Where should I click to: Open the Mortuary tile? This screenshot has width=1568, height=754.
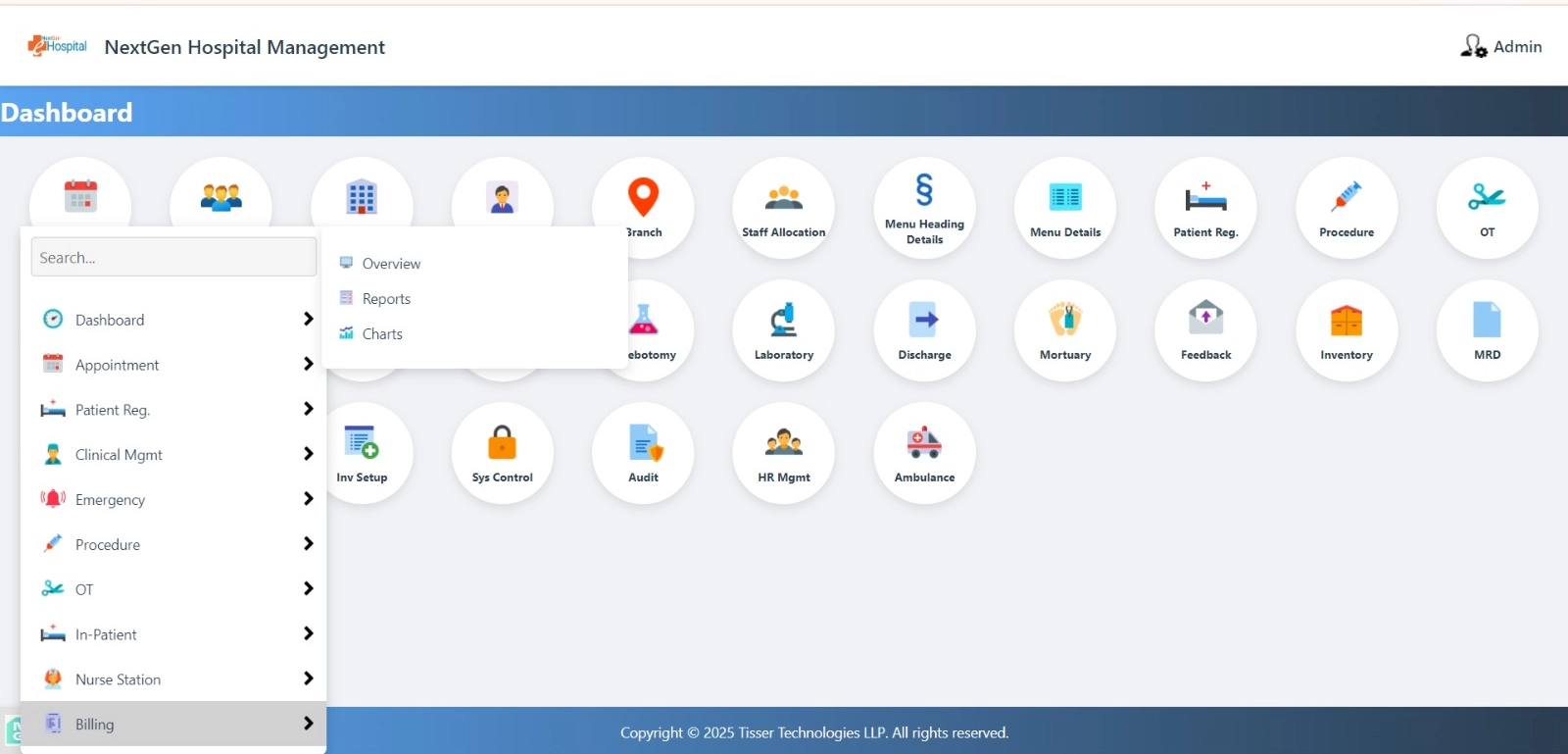point(1065,330)
